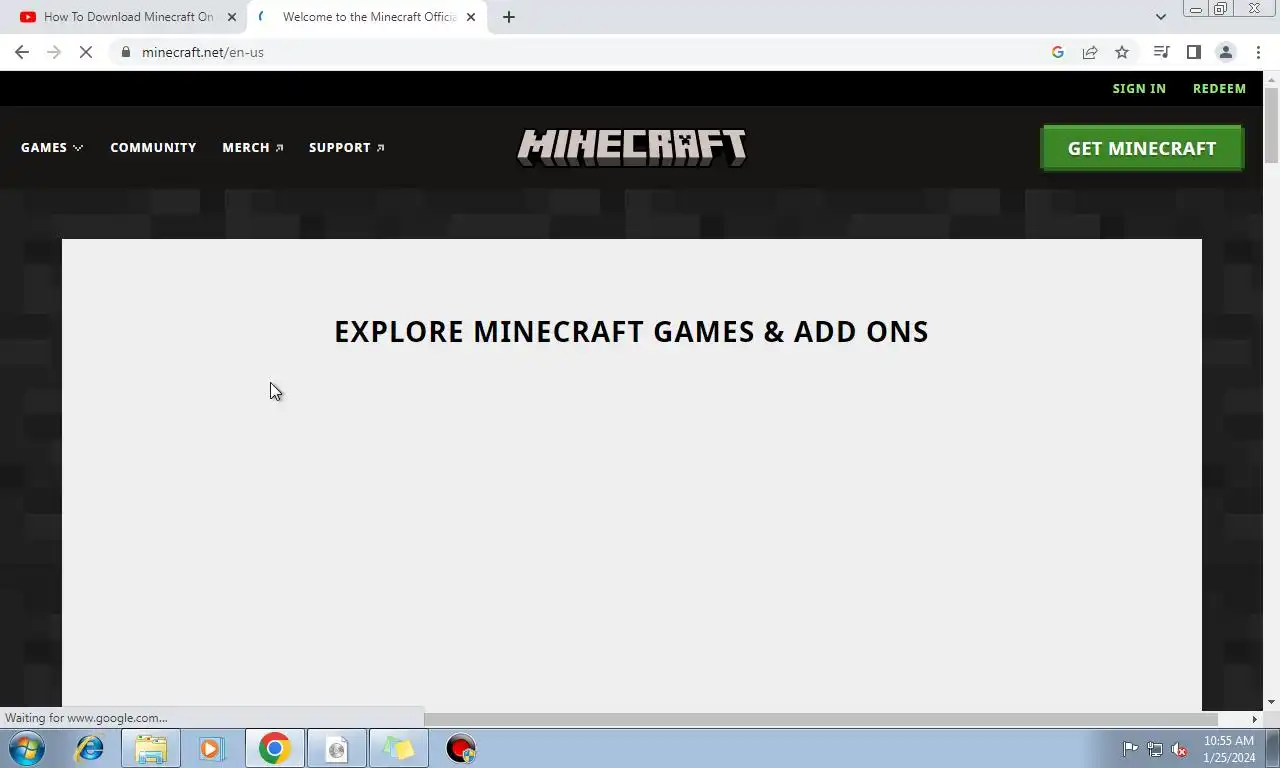Open Windows Explorer folder icon
The width and height of the screenshot is (1280, 768).
[151, 748]
